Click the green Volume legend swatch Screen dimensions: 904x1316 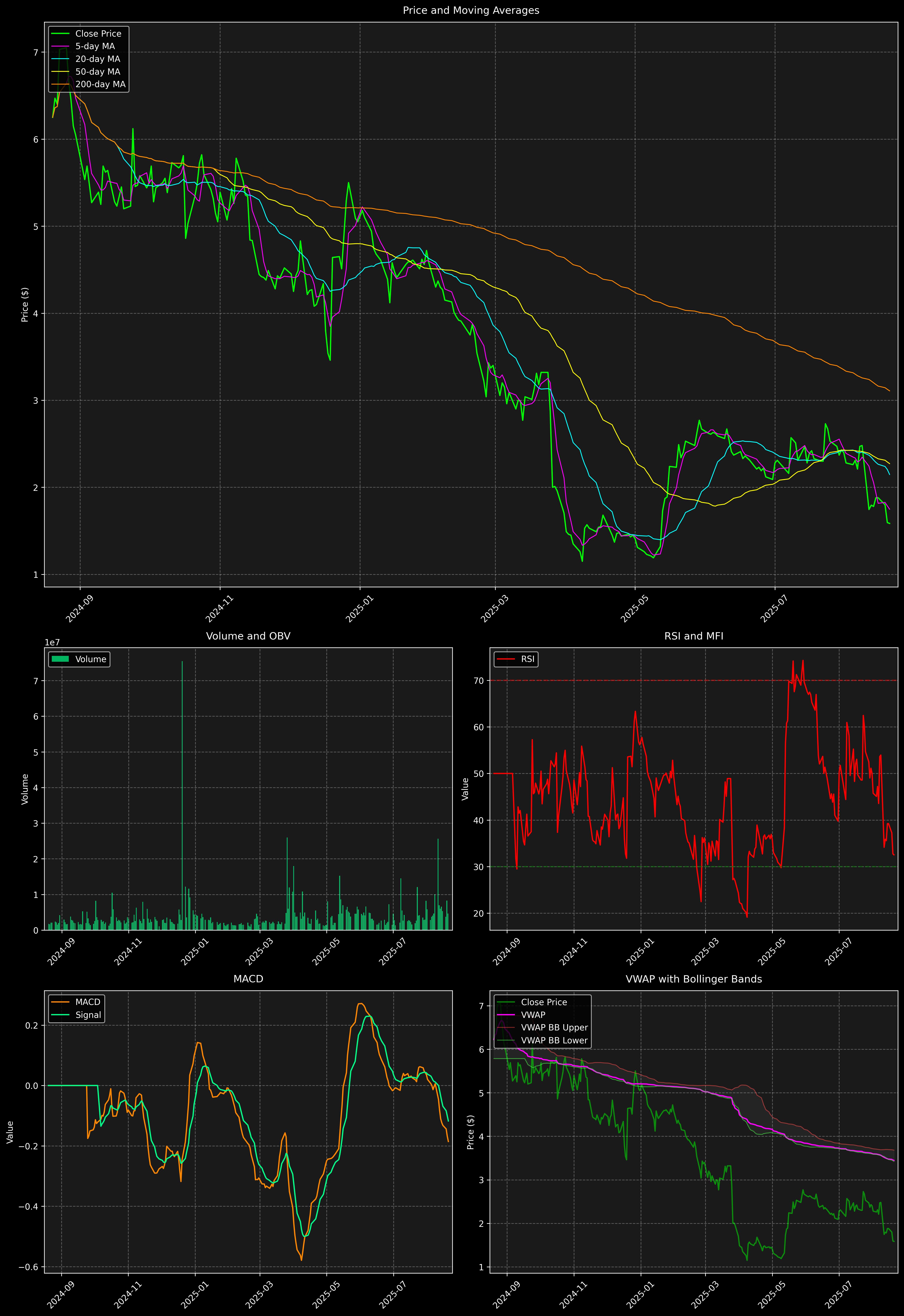click(x=60, y=659)
